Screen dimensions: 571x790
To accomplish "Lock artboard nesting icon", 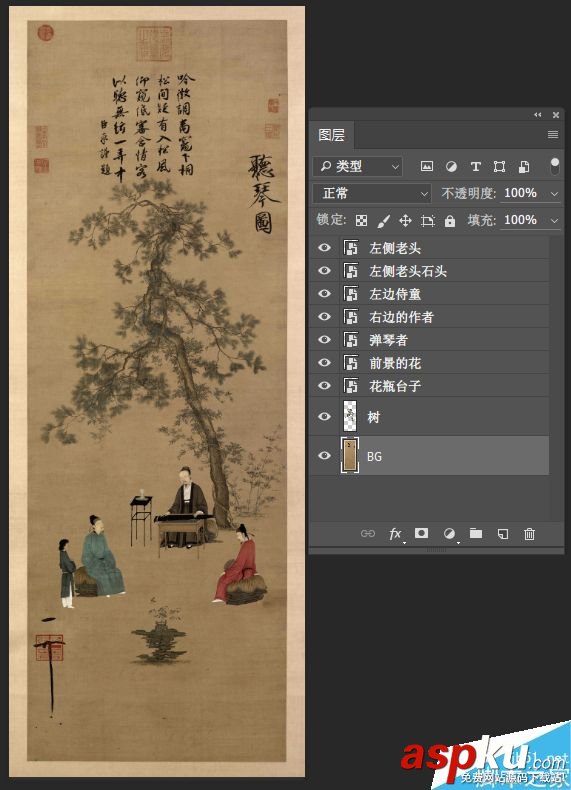I will (427, 221).
